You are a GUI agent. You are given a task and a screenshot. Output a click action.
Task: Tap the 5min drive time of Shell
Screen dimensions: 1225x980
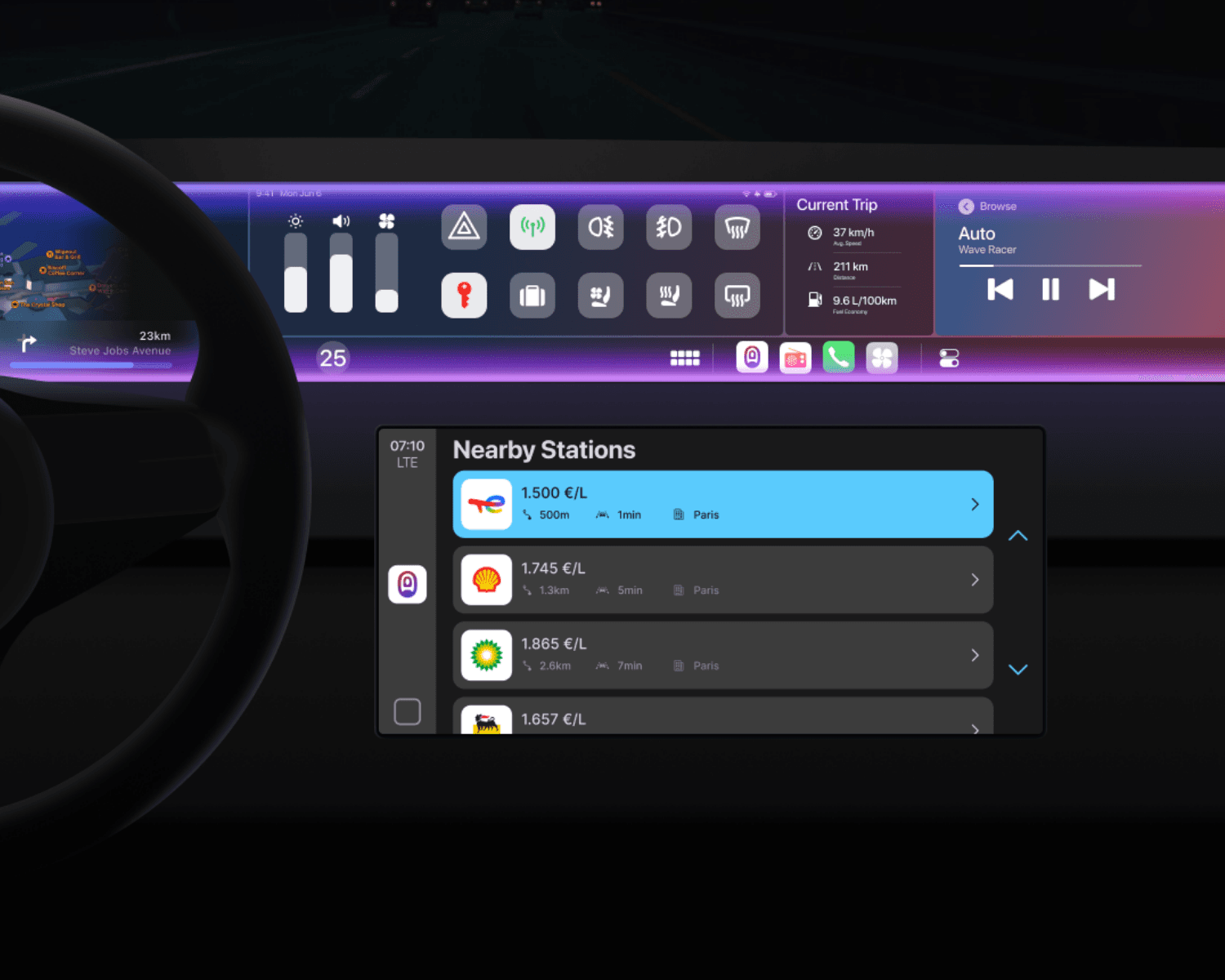[x=630, y=590]
